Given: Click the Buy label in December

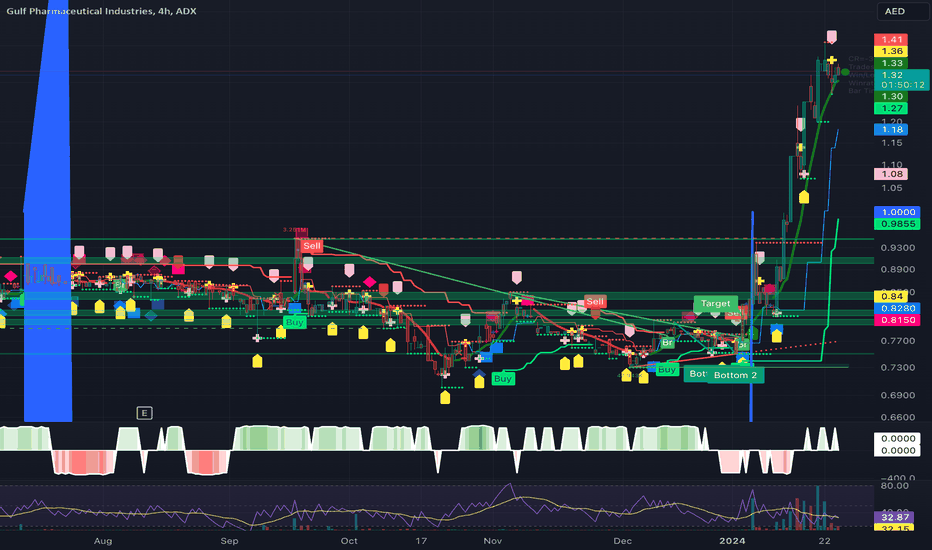Looking at the screenshot, I should (x=667, y=369).
